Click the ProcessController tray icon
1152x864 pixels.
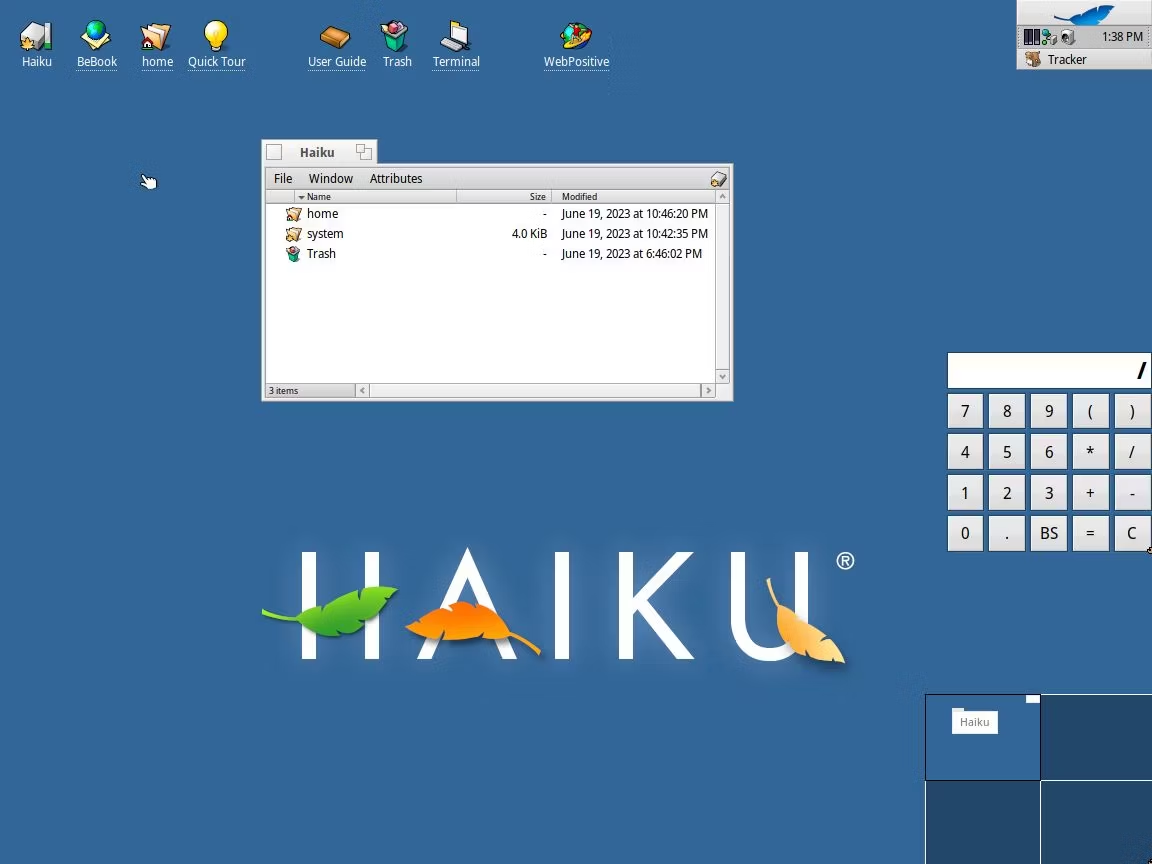[1032, 37]
